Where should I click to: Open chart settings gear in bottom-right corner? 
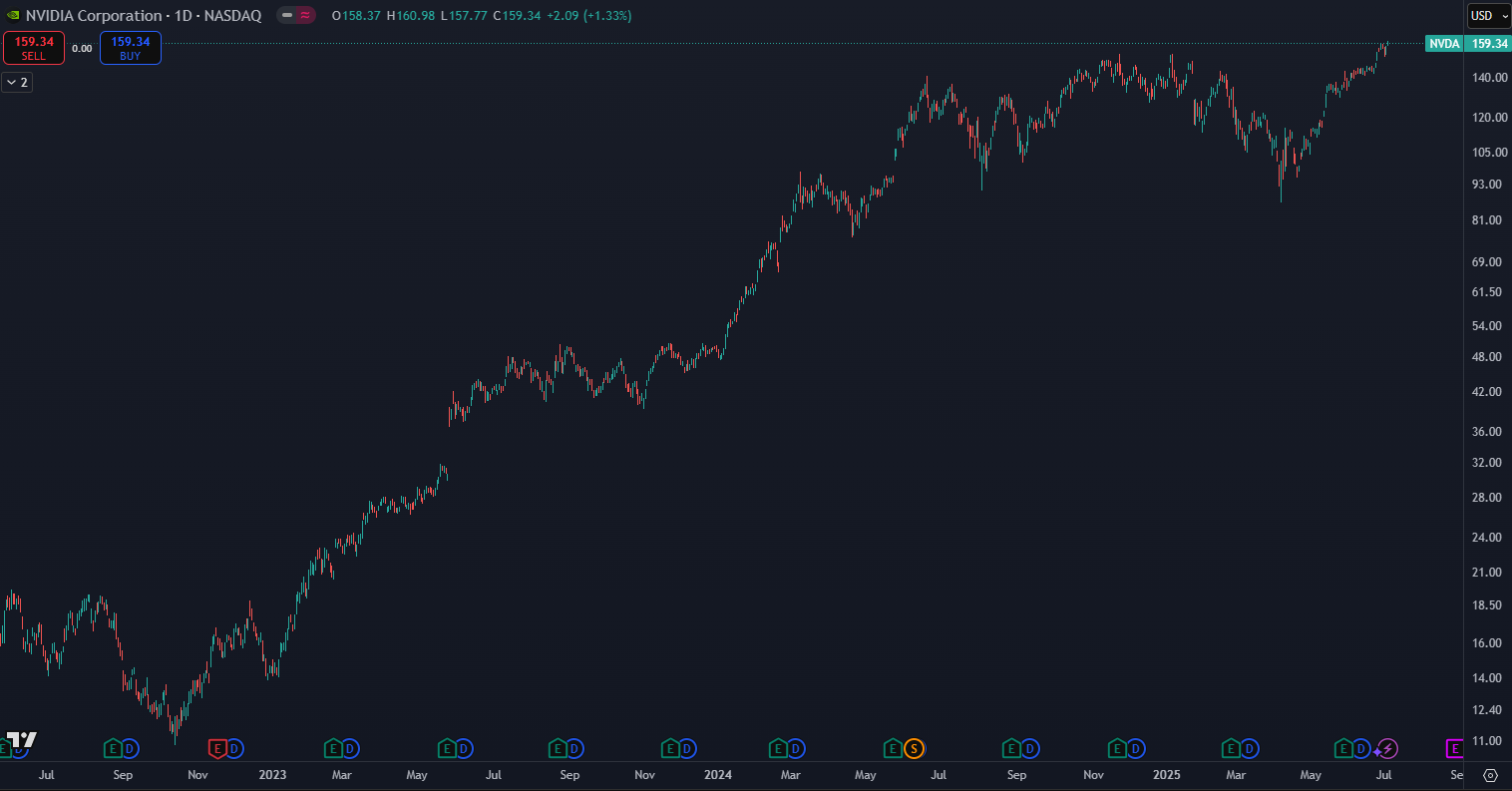click(1491, 775)
